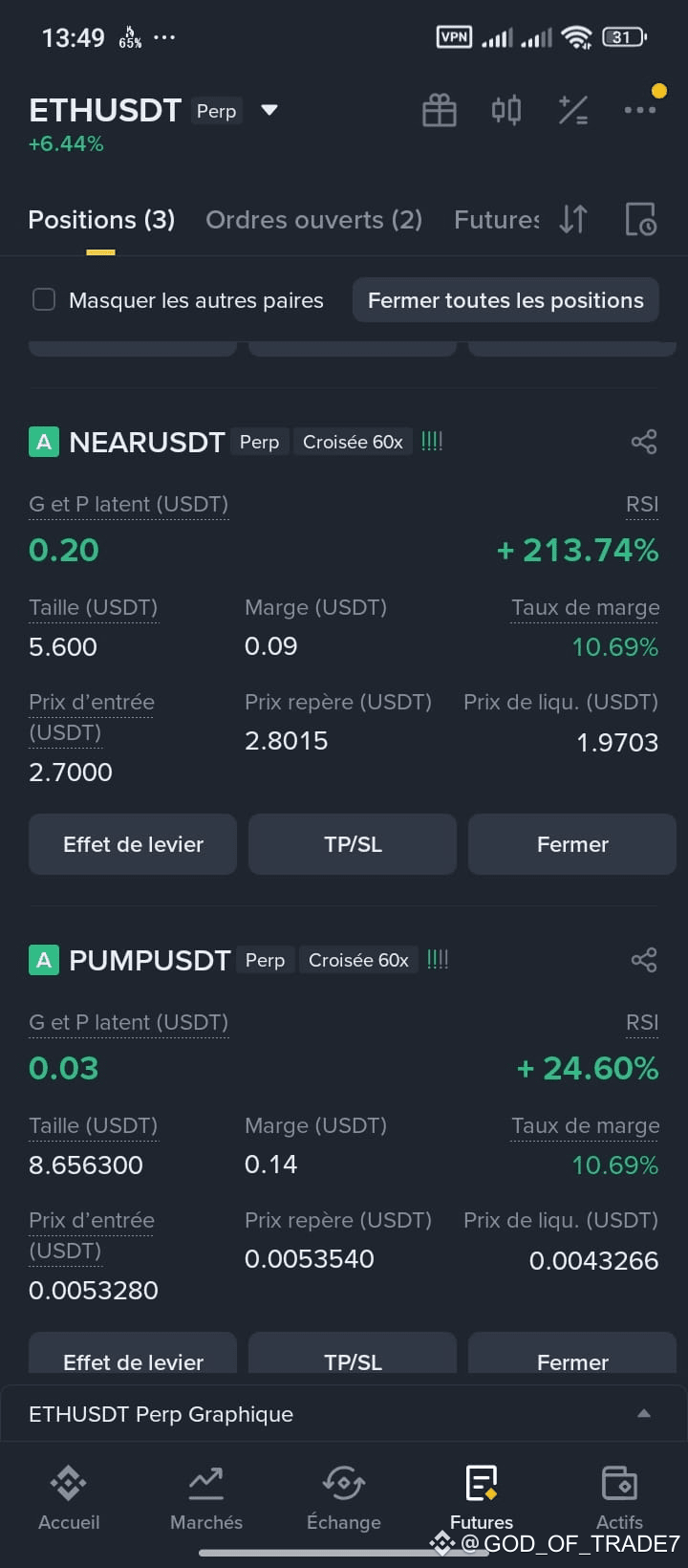Go to Accueil in bottom navigation
The image size is (688, 1568).
point(69,1498)
